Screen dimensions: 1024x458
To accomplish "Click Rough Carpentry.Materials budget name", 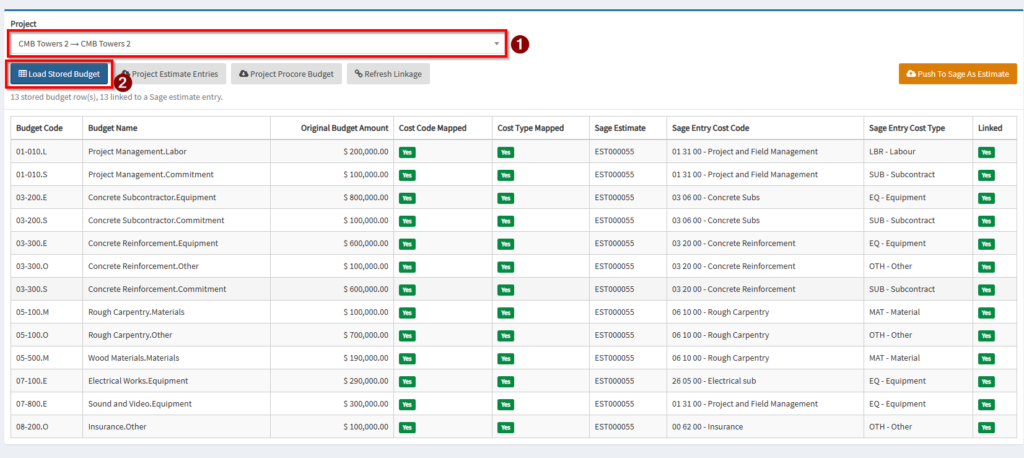I will pyautogui.click(x=136, y=312).
